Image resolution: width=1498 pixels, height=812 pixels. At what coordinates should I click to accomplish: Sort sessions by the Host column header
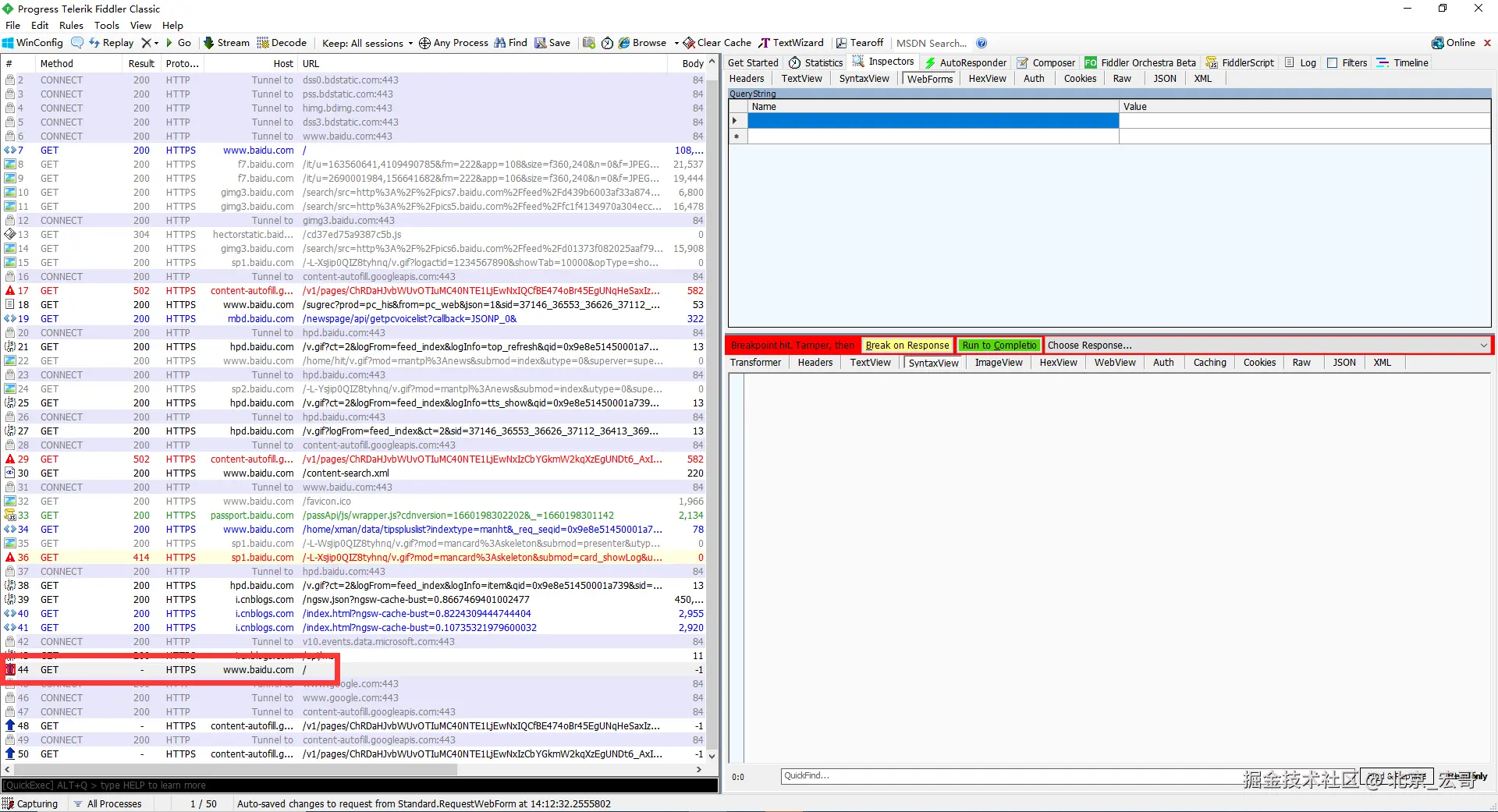[x=249, y=63]
